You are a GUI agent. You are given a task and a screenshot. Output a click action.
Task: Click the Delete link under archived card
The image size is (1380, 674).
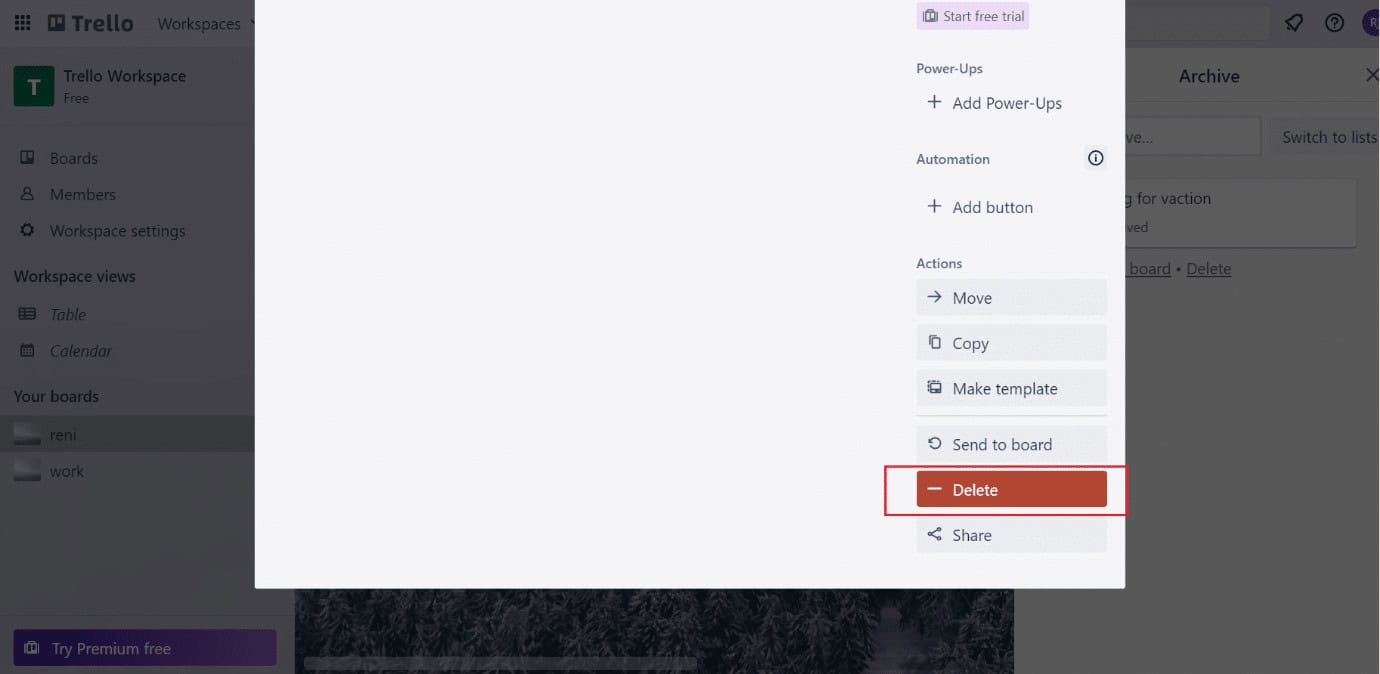(x=1208, y=268)
